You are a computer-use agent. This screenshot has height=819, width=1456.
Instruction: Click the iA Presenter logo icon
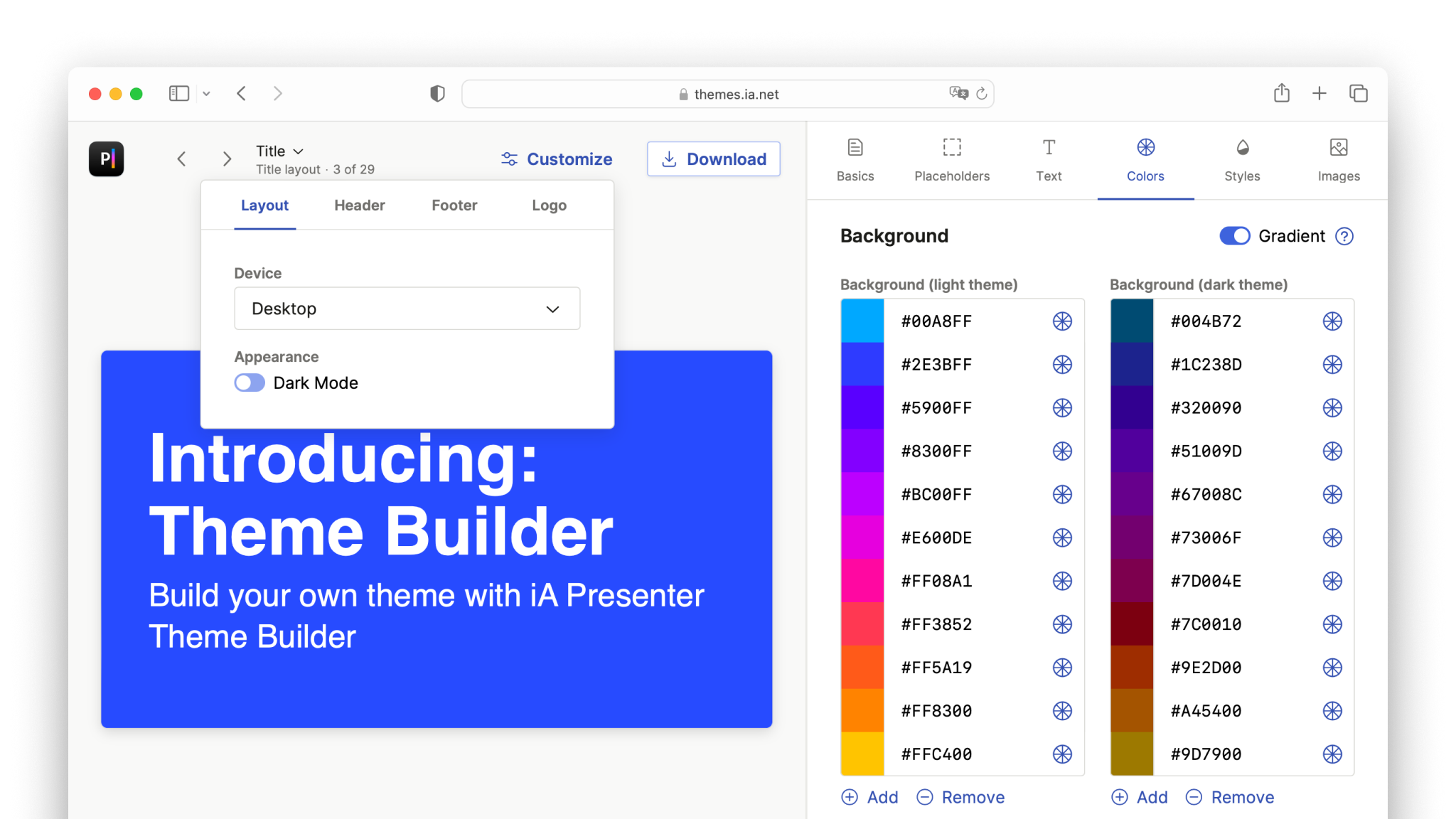point(107,159)
